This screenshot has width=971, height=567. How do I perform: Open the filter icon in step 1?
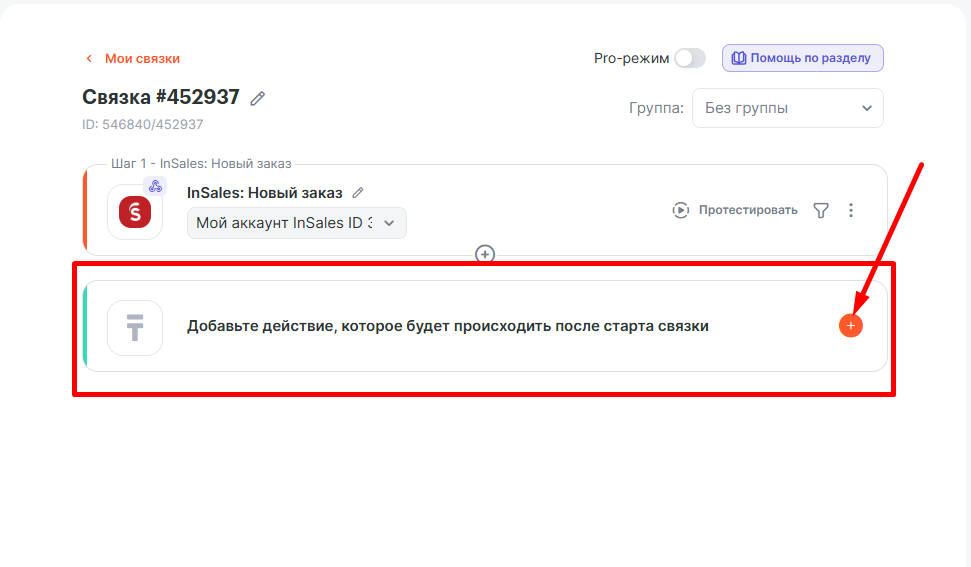coord(821,210)
